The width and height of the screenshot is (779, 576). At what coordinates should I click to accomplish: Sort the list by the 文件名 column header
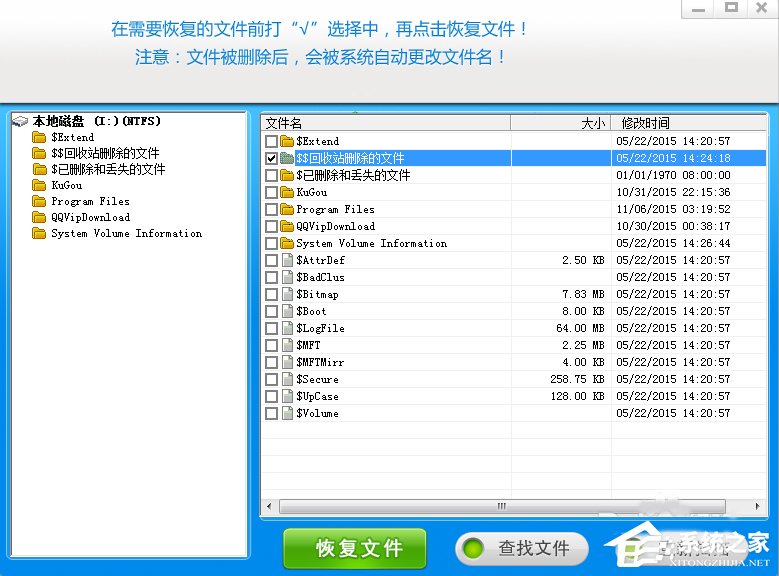pos(385,123)
